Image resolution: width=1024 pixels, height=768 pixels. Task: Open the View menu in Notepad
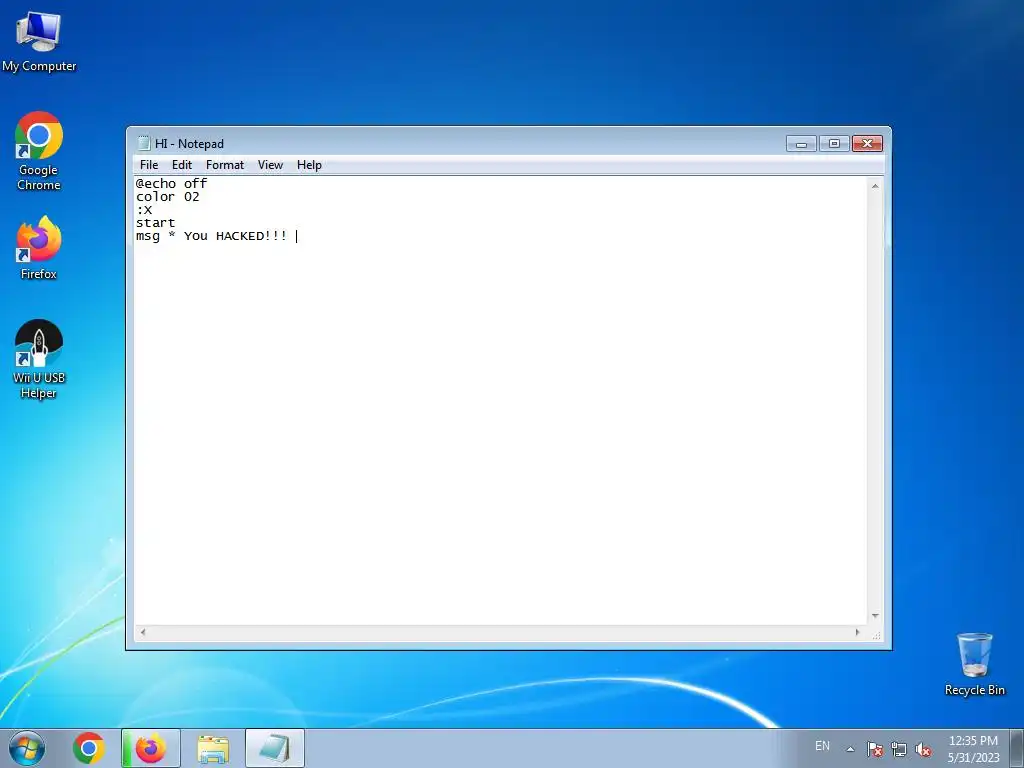click(x=270, y=165)
